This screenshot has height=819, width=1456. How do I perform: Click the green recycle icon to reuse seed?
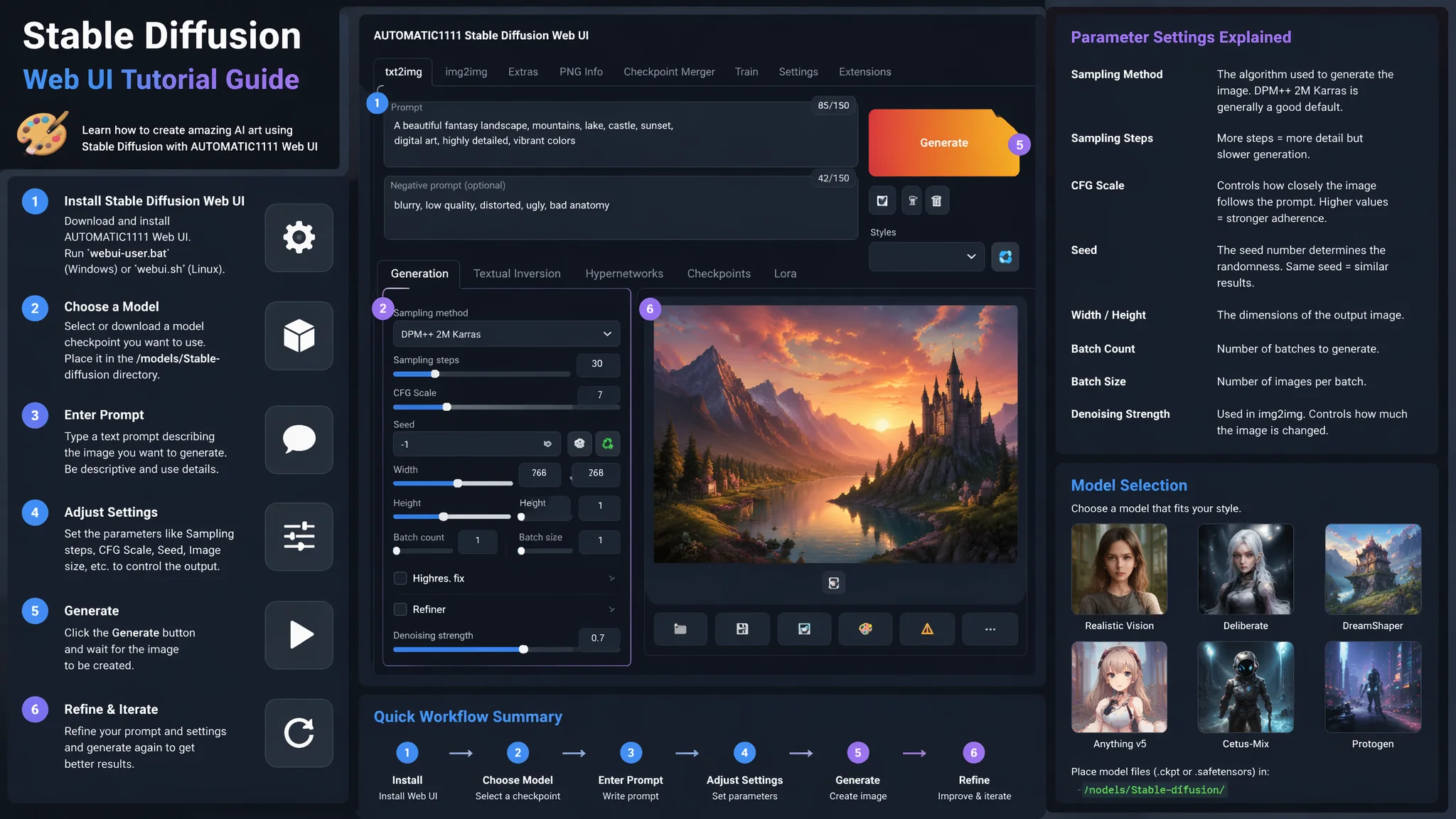coord(607,444)
